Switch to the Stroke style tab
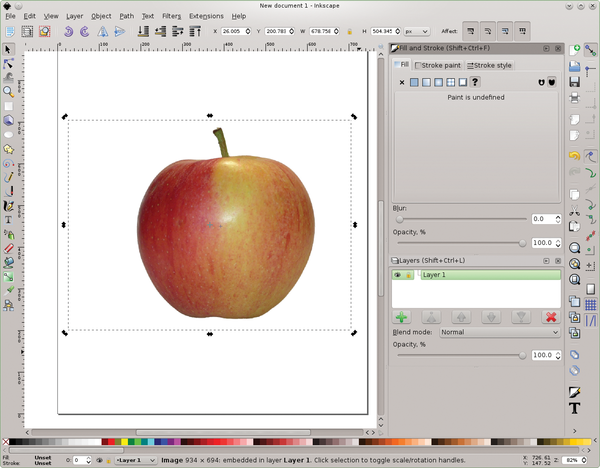This screenshot has width=600, height=468. coord(489,65)
